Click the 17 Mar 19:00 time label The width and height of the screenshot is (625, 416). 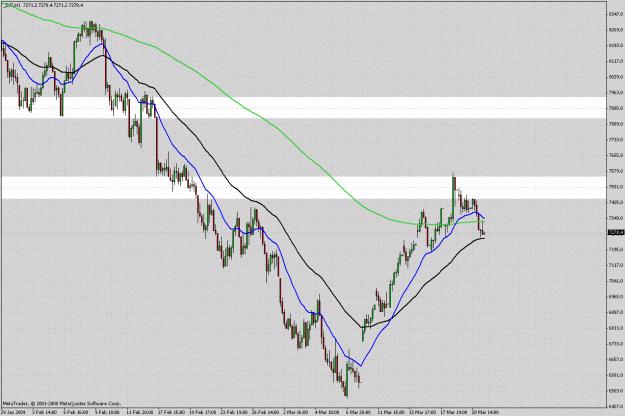coord(454,412)
